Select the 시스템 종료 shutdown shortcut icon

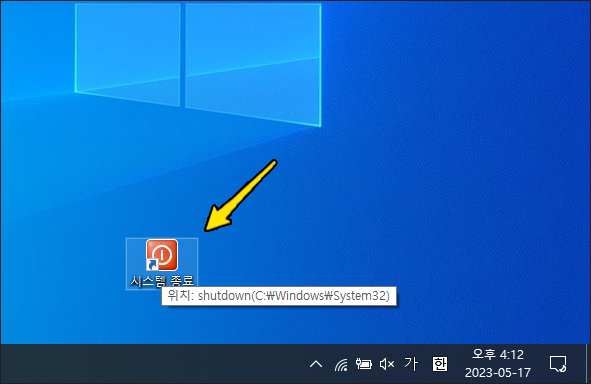(x=162, y=255)
